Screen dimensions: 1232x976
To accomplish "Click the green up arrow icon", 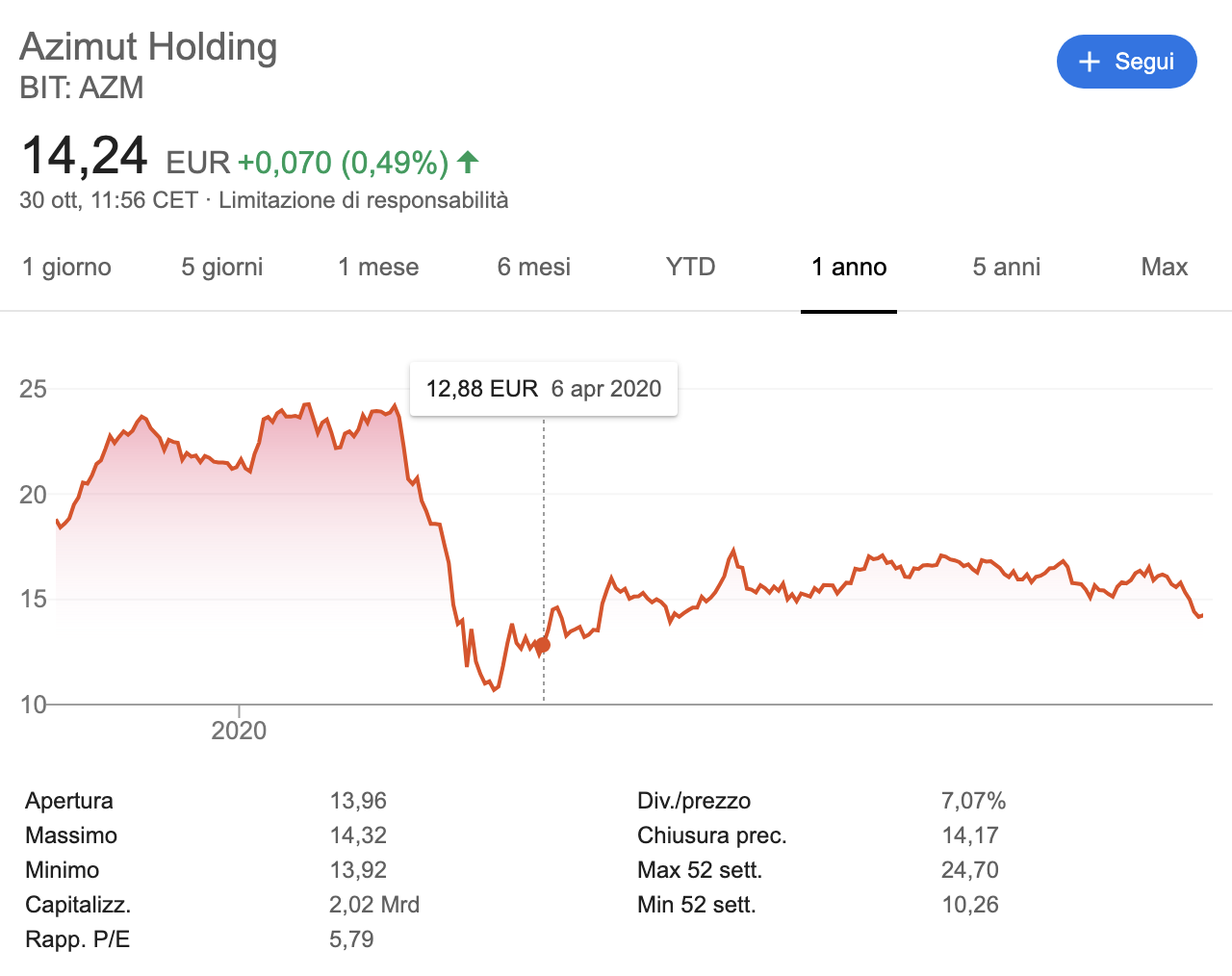I will tap(468, 162).
